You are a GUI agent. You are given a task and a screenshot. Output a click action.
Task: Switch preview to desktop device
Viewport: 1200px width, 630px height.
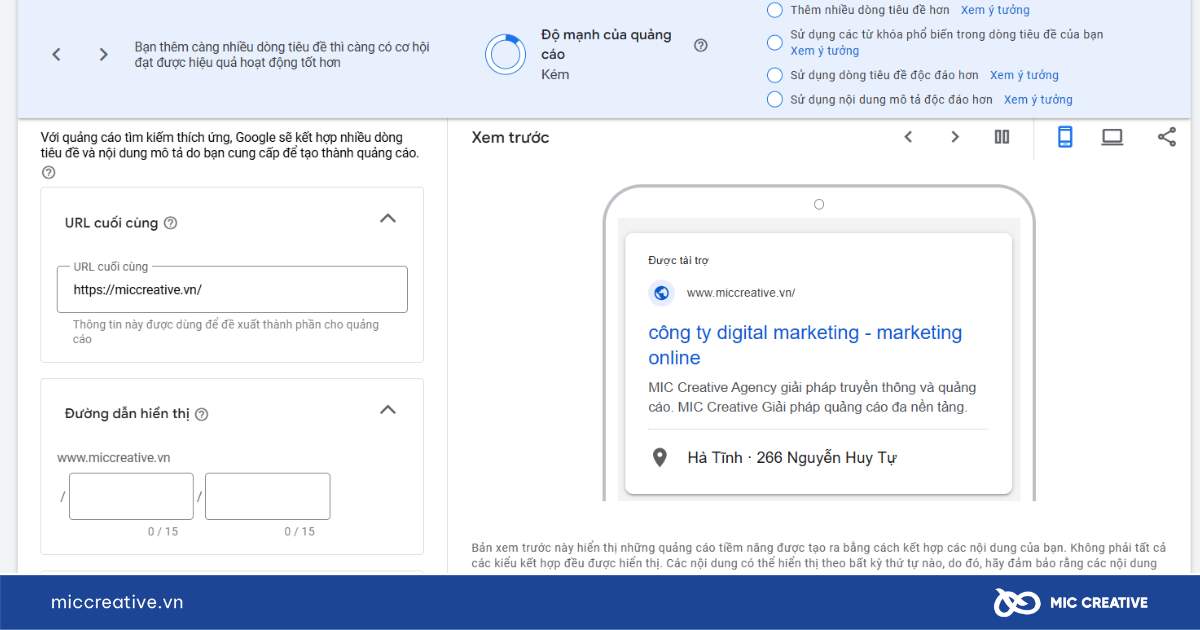[x=1112, y=137]
